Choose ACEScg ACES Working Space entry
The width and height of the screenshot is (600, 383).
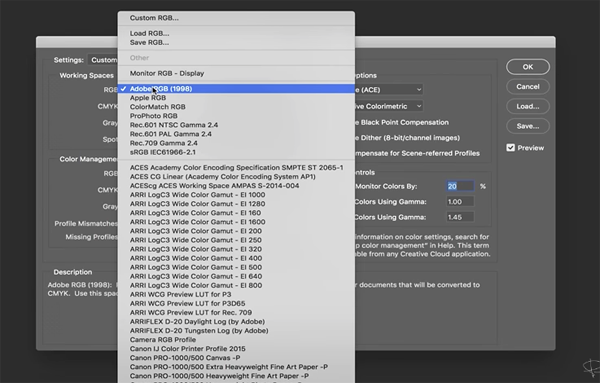click(236, 186)
